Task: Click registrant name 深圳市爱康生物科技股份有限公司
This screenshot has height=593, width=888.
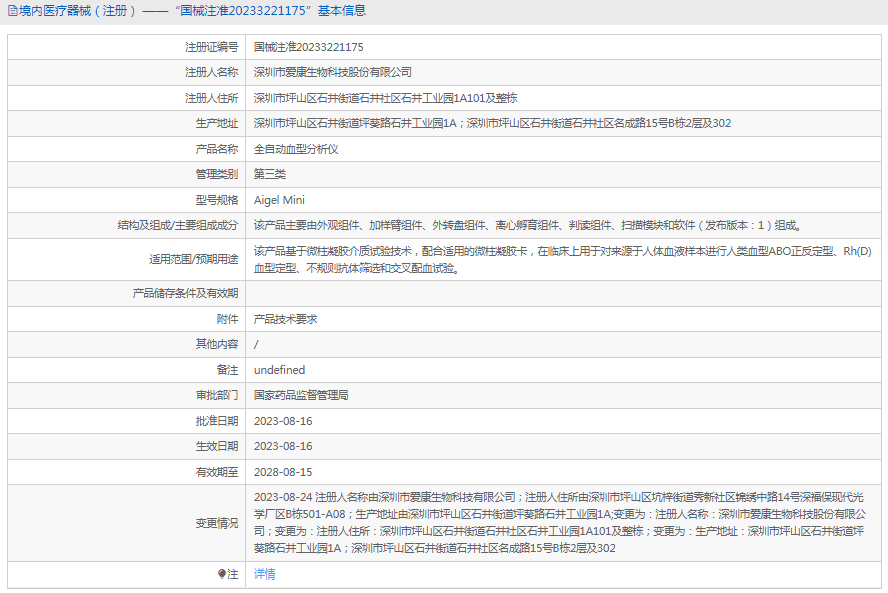Action: point(332,72)
